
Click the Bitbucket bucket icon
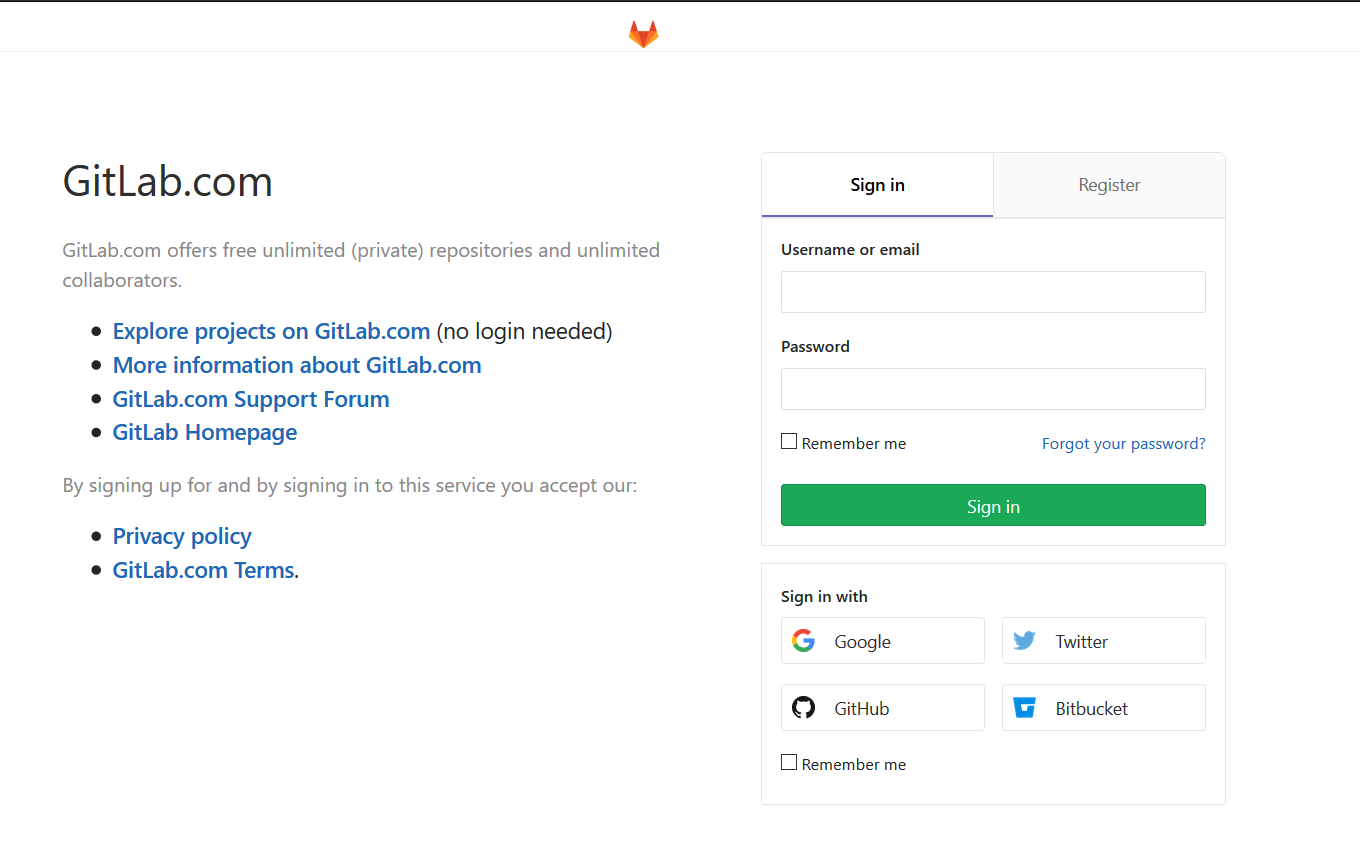[1024, 708]
